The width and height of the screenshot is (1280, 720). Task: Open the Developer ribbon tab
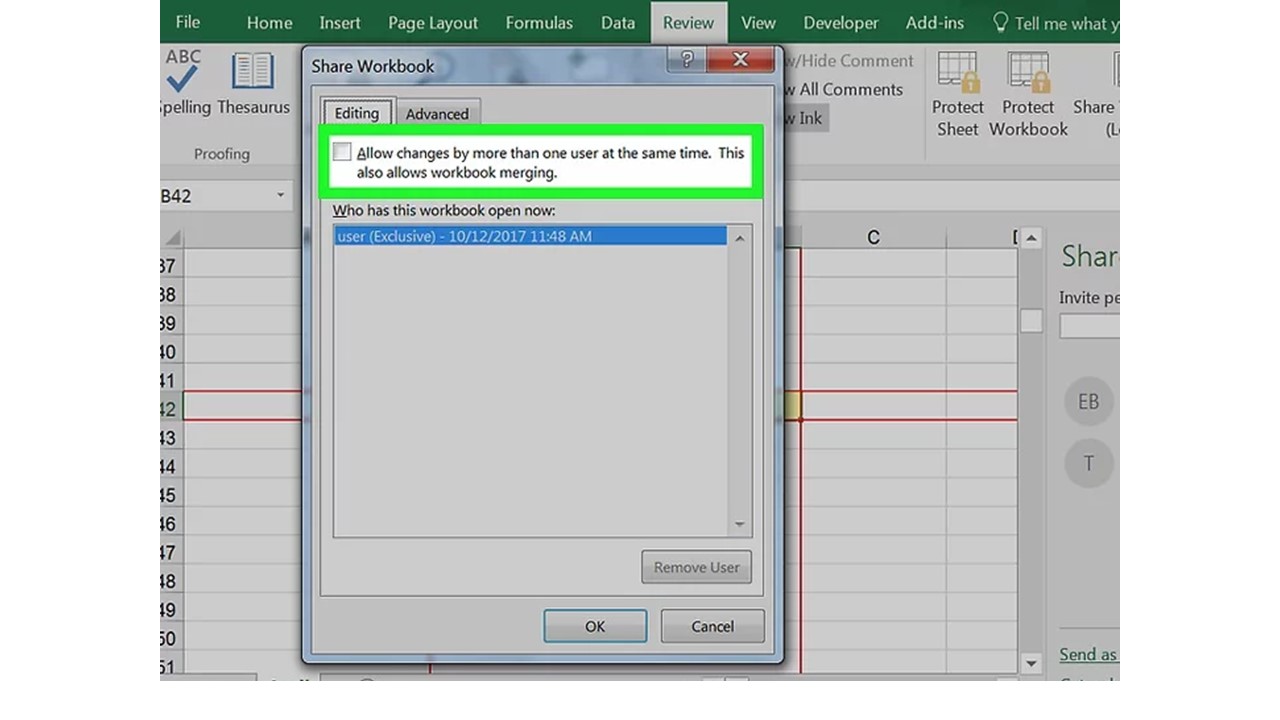(840, 22)
